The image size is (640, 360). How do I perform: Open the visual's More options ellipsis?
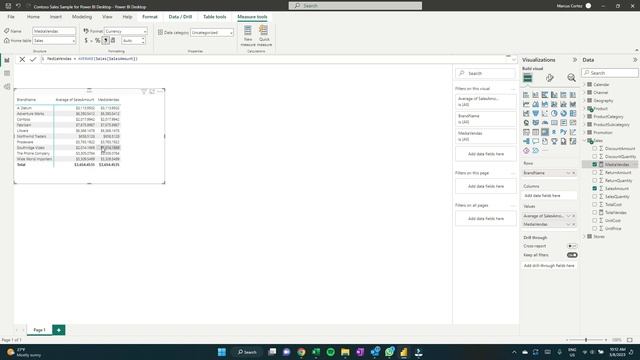pyautogui.click(x=160, y=92)
